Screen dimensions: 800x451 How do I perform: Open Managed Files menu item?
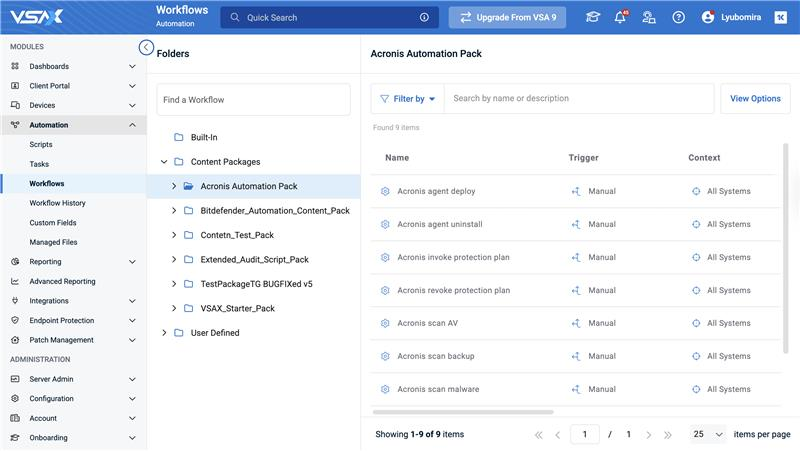[x=53, y=242]
